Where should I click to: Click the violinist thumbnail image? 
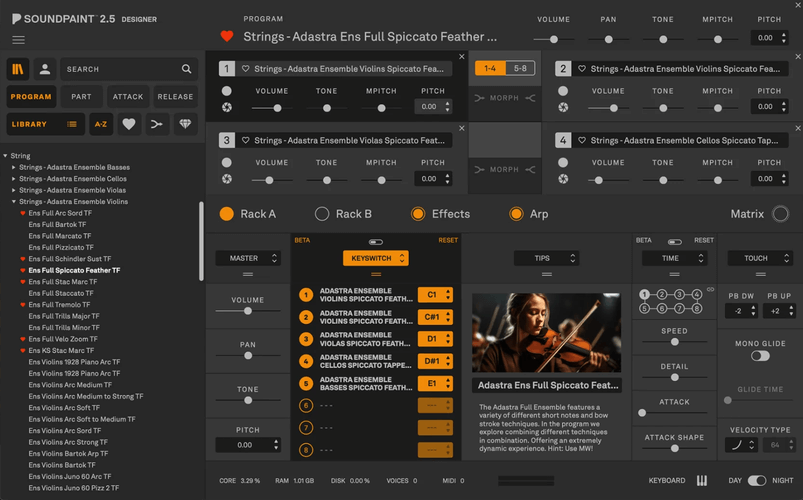pyautogui.click(x=546, y=332)
